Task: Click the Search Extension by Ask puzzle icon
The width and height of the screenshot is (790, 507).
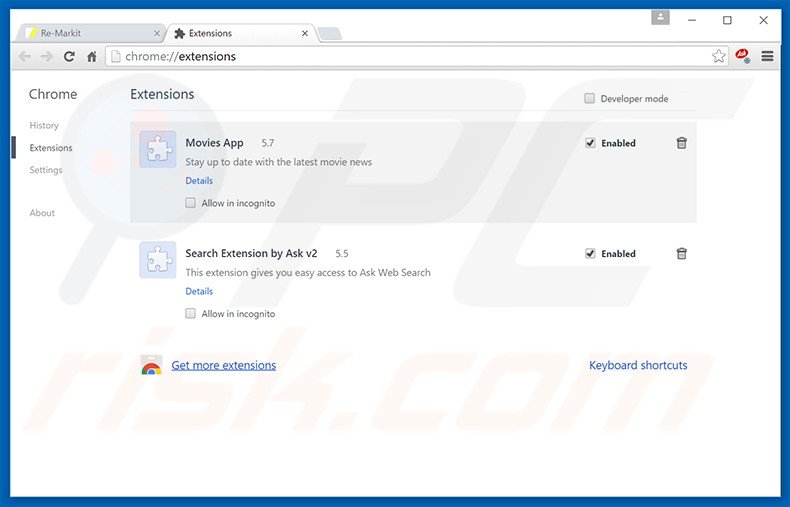Action: coord(158,260)
